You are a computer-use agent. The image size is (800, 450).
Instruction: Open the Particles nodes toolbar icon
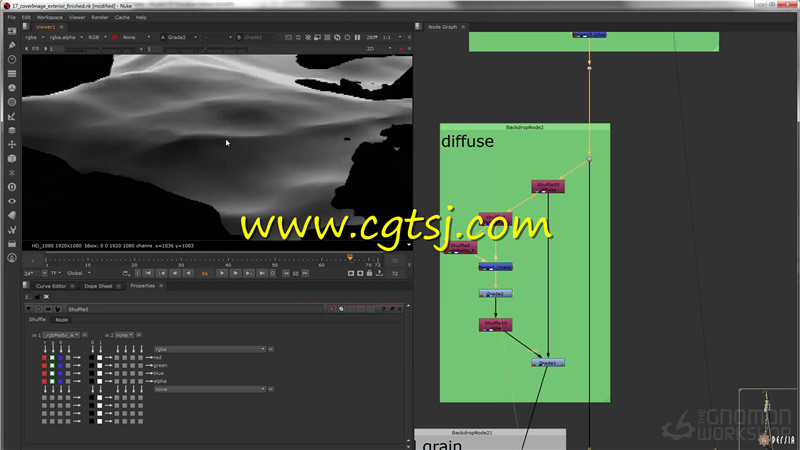coord(12,173)
